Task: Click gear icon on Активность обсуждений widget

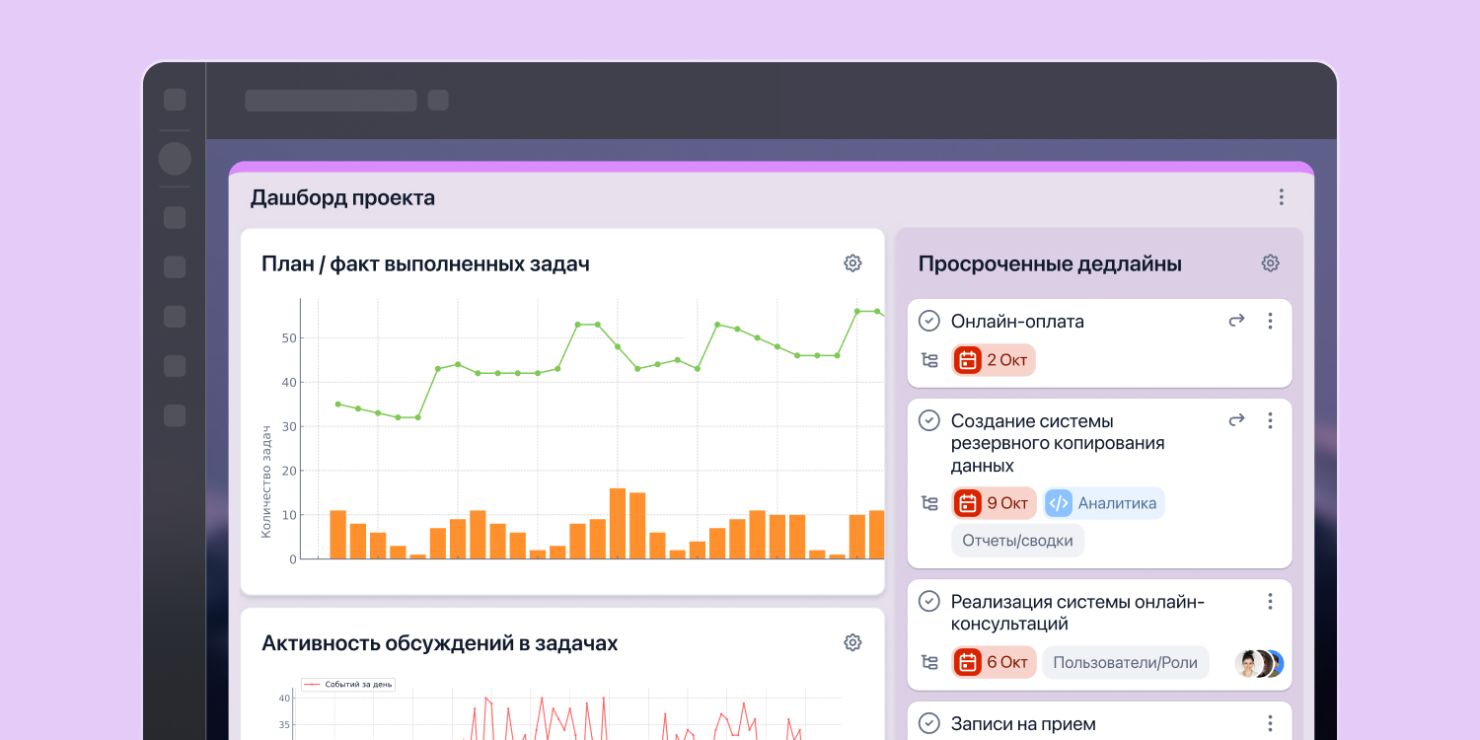Action: coord(852,642)
